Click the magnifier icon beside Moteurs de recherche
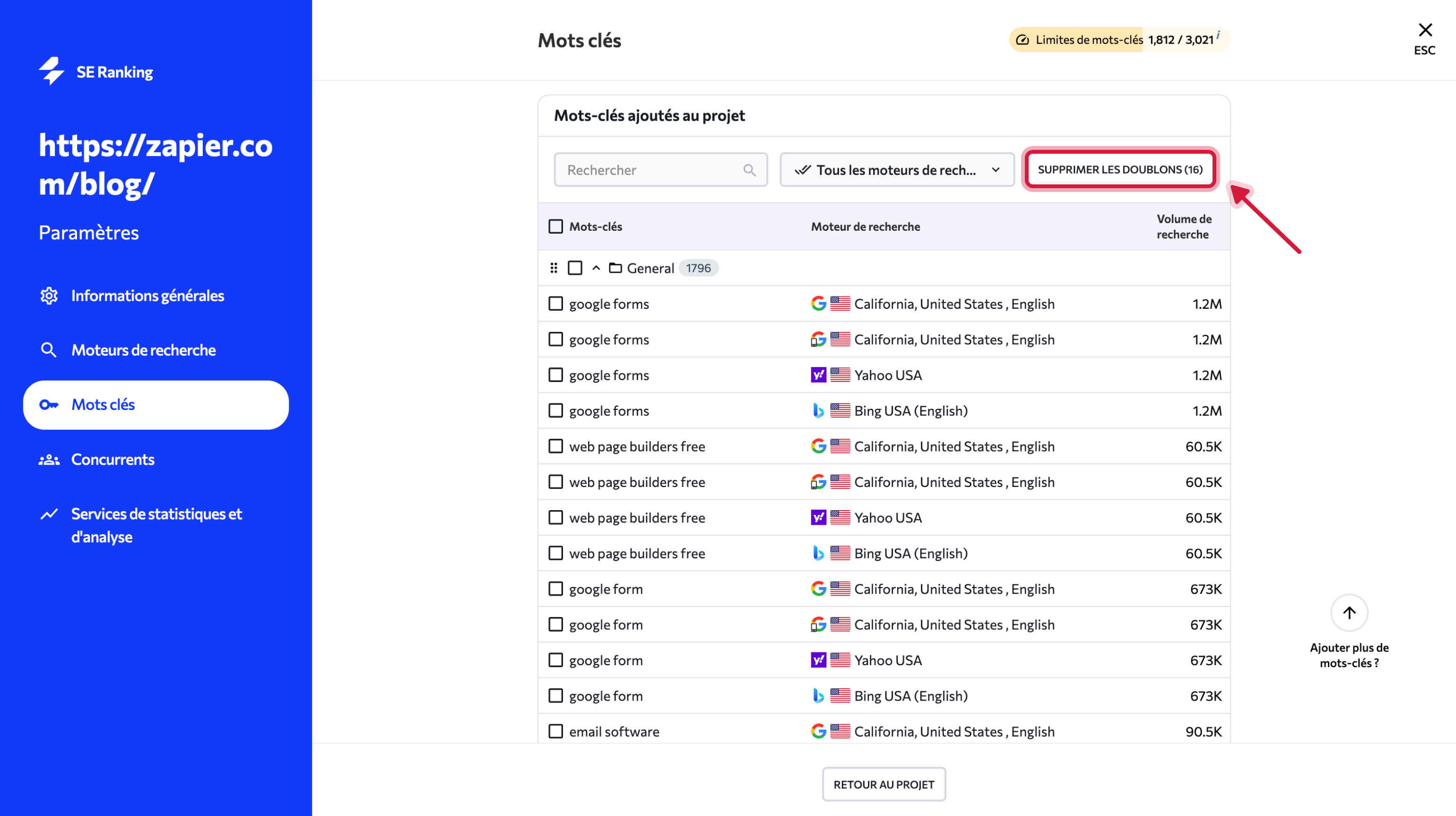The height and width of the screenshot is (816, 1456). 49,350
